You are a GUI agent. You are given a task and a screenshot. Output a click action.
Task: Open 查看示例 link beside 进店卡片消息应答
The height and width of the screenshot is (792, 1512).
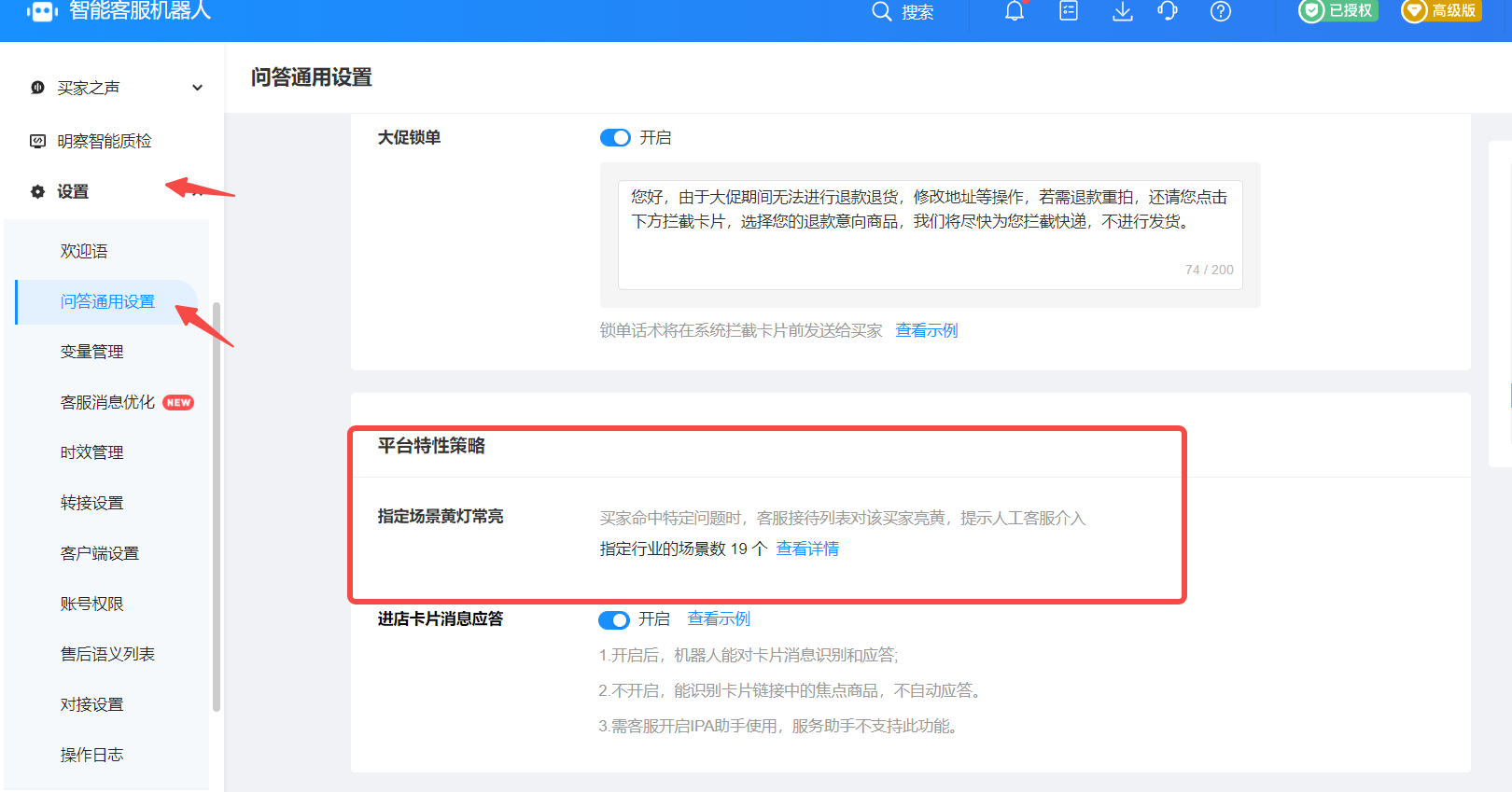click(x=719, y=618)
